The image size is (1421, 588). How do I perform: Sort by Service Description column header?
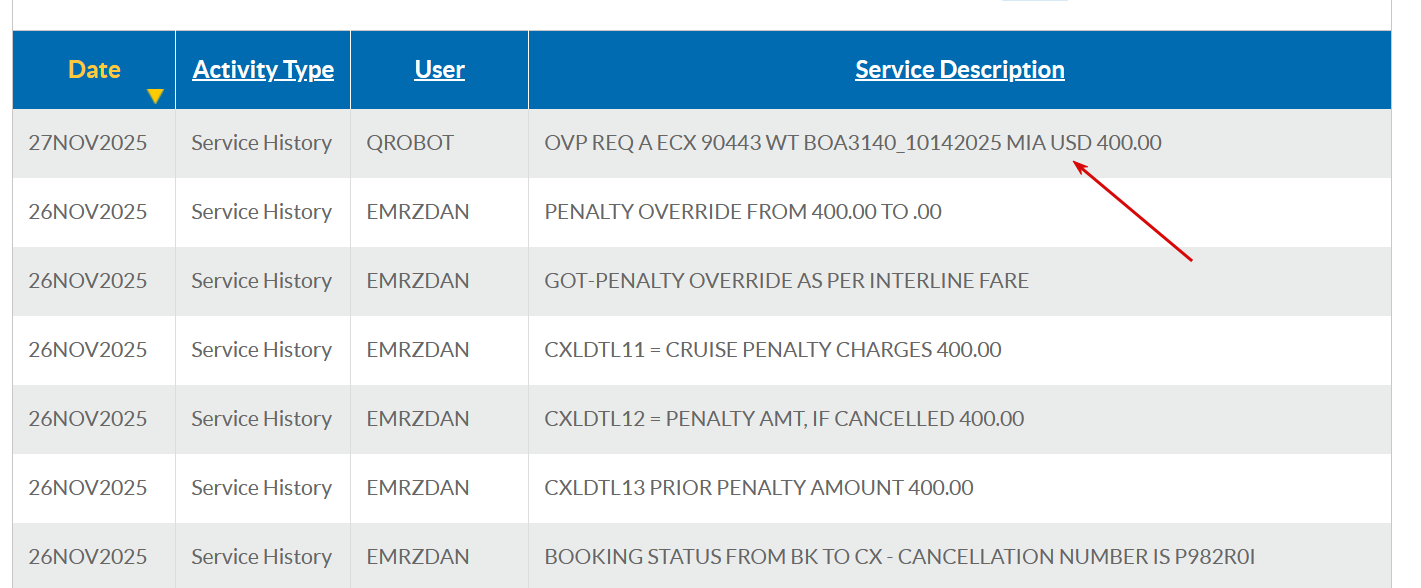[x=959, y=69]
